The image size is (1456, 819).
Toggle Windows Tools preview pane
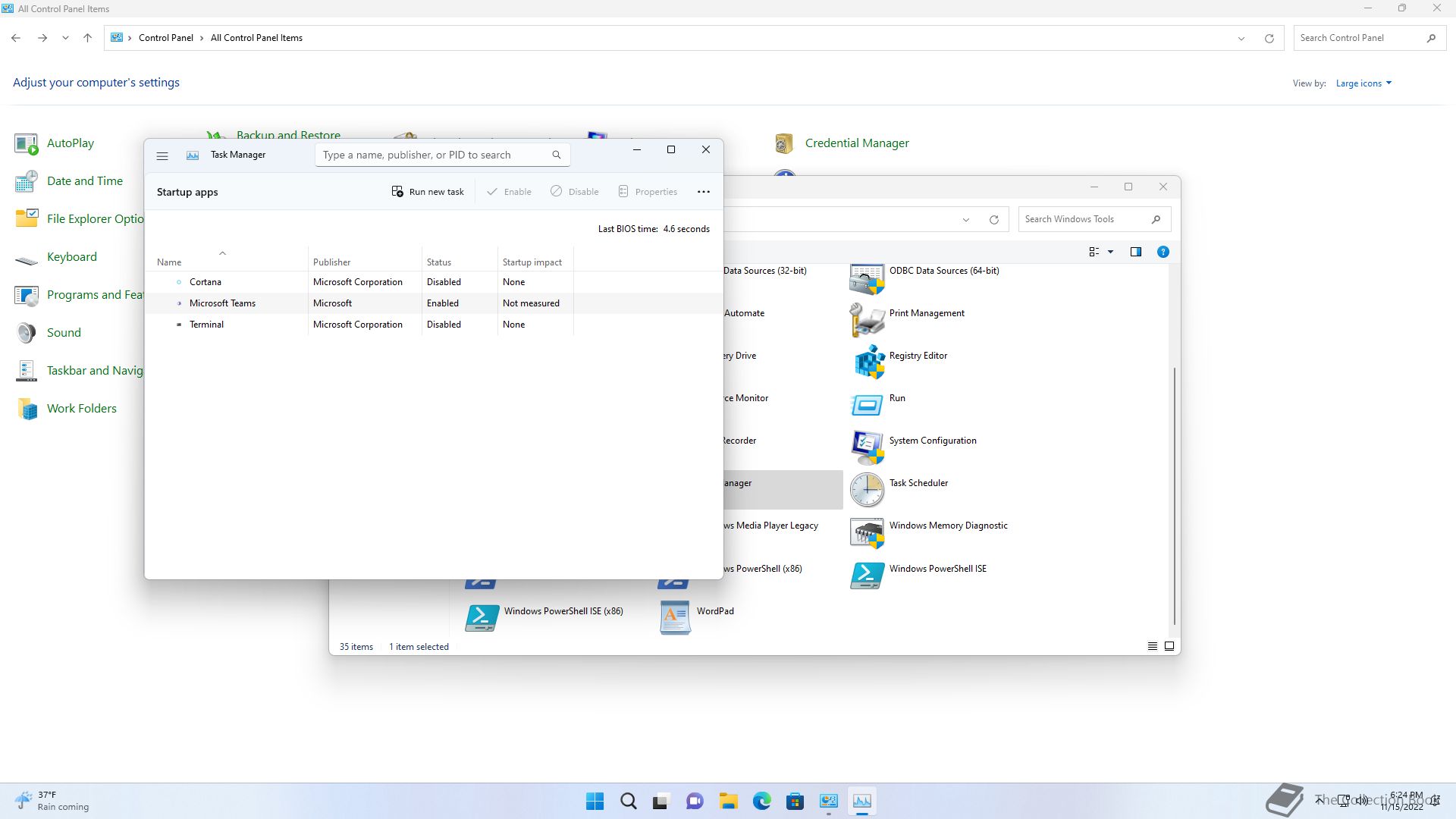tap(1136, 252)
